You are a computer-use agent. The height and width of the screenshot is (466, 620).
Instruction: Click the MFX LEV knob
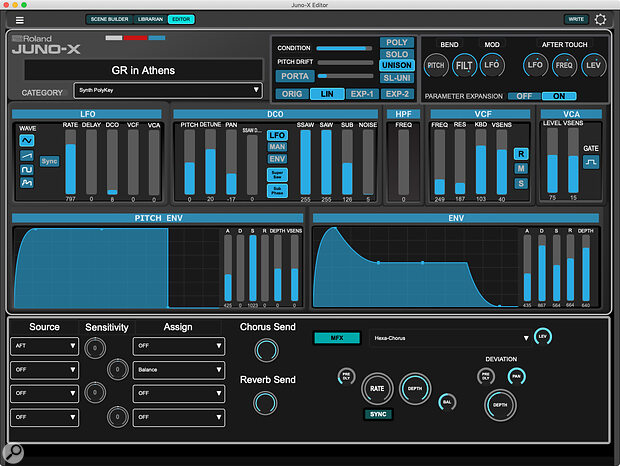(x=542, y=336)
